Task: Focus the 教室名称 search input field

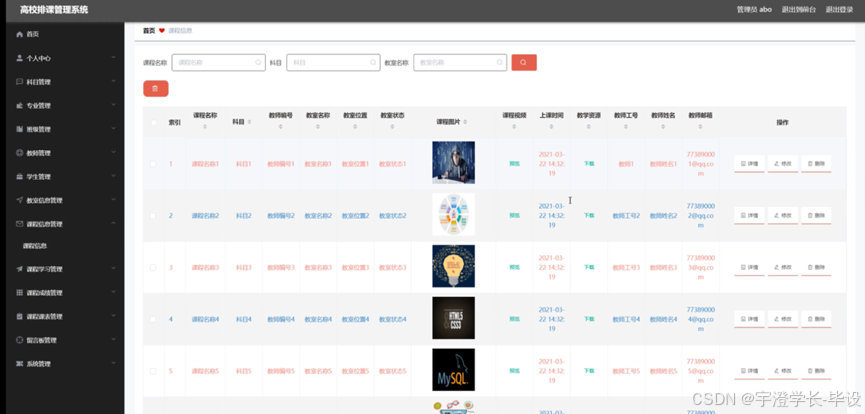Action: [460, 62]
